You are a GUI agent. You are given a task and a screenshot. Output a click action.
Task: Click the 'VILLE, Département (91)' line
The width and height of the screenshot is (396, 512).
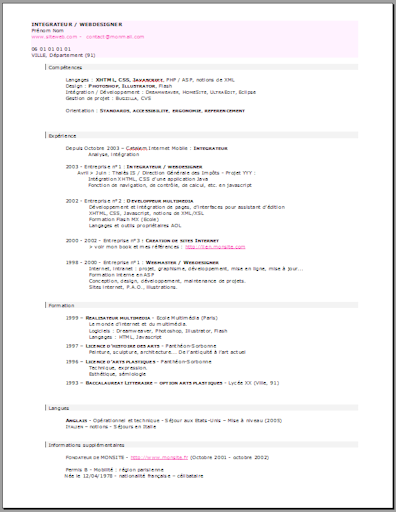63,55
